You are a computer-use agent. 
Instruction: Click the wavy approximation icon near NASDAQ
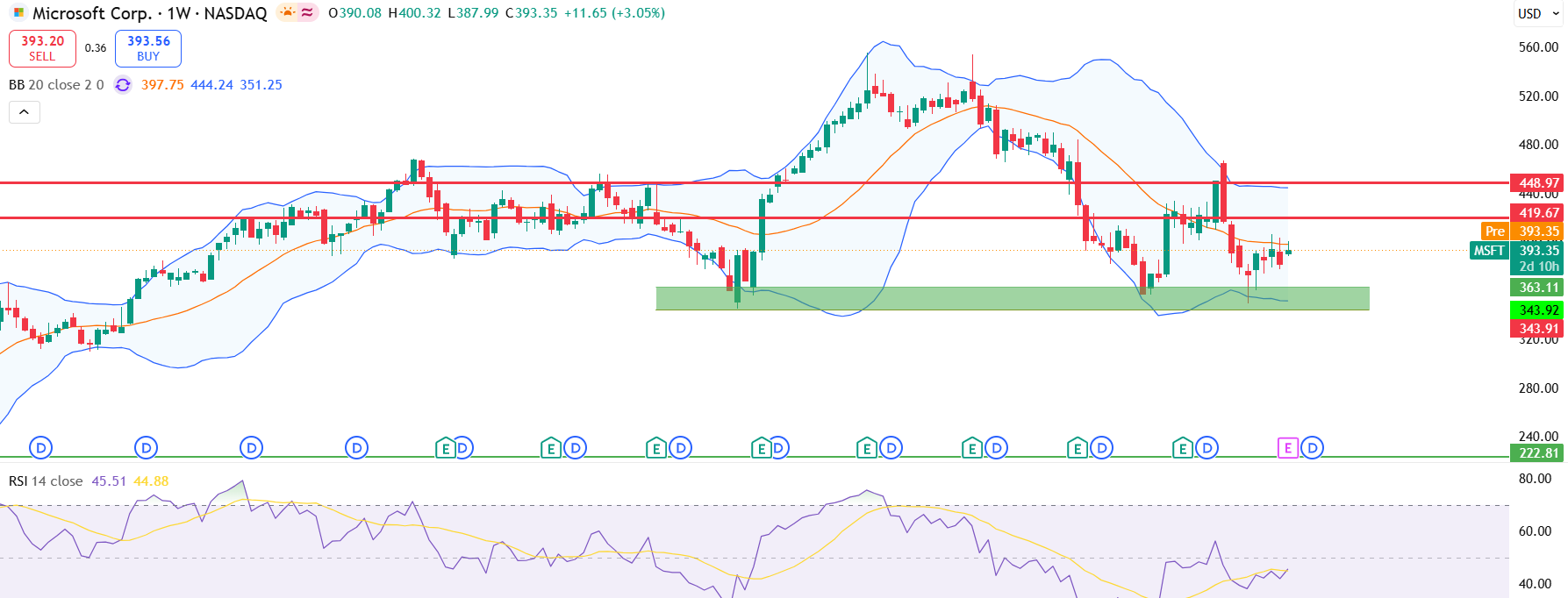(x=307, y=12)
